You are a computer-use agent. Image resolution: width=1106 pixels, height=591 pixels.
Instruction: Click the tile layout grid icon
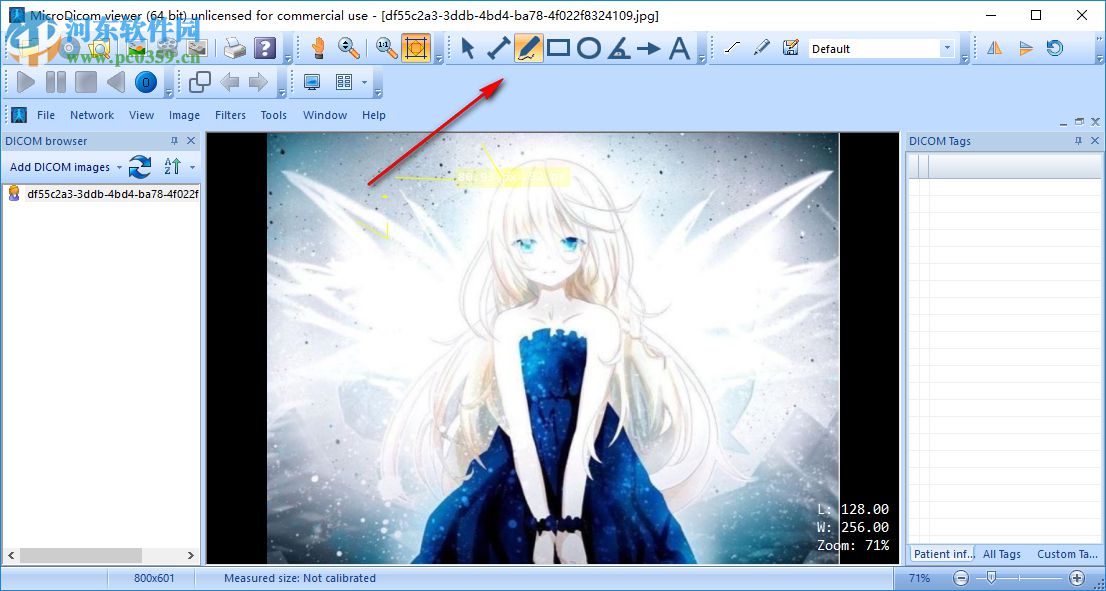(x=344, y=83)
